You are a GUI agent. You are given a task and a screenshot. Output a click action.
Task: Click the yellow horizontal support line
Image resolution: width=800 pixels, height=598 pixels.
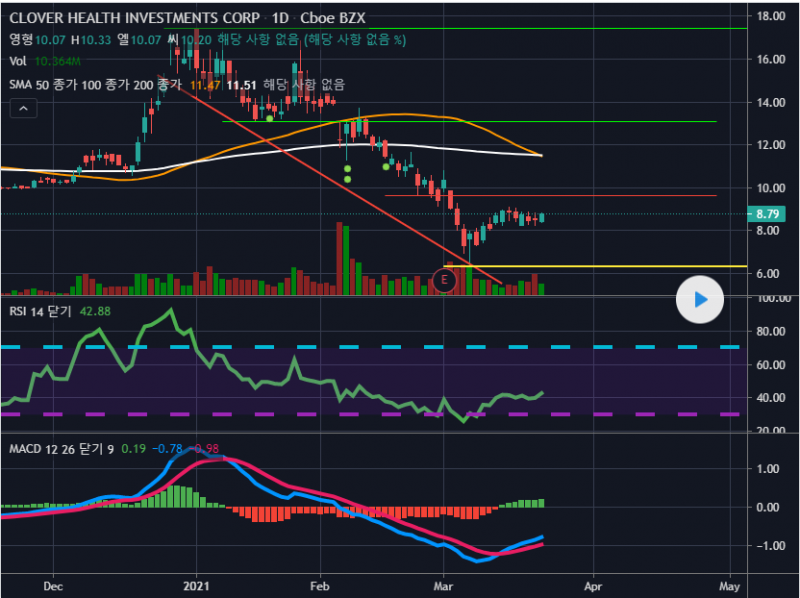(x=595, y=266)
